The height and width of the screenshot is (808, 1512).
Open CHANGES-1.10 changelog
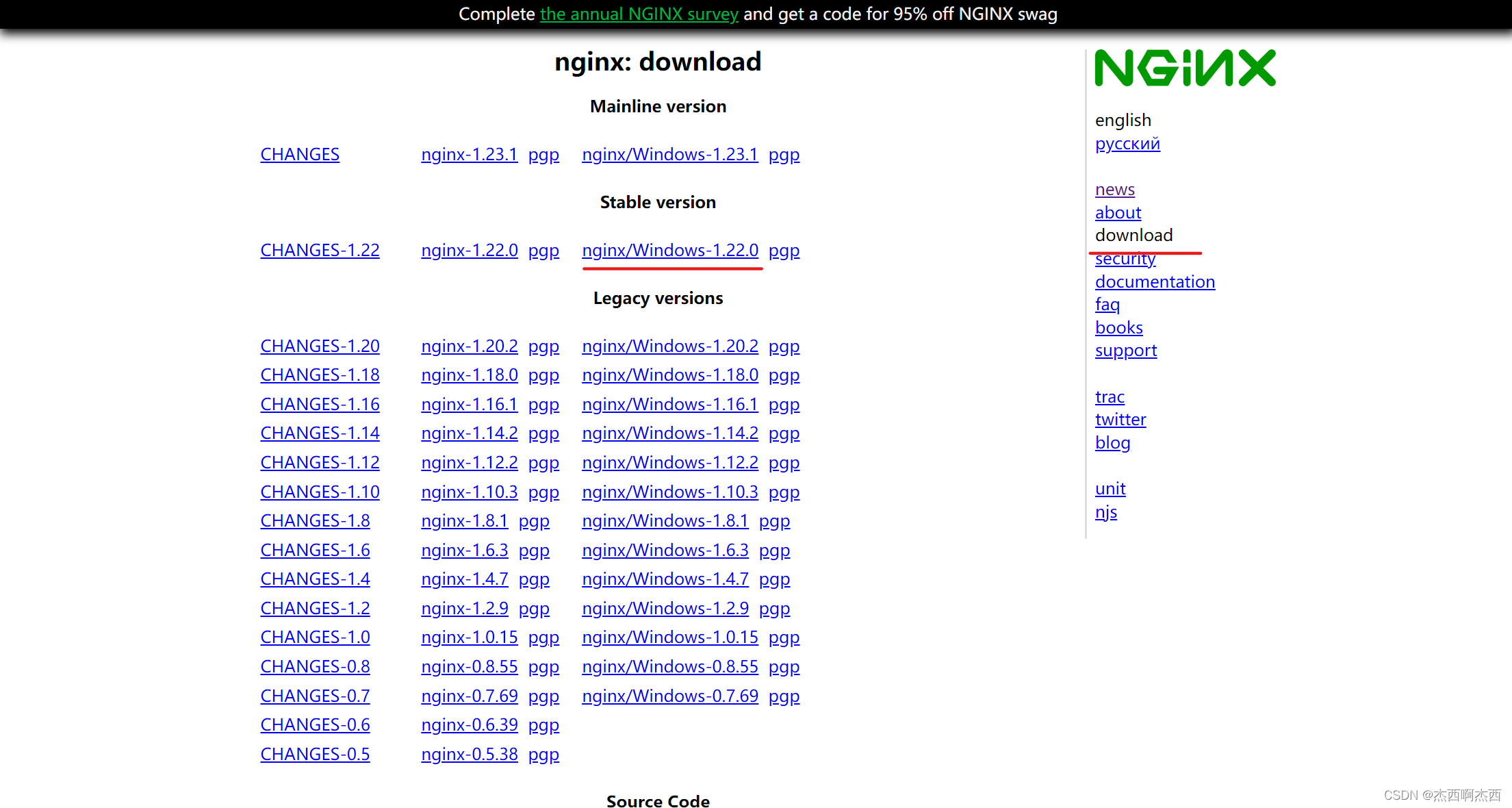320,492
